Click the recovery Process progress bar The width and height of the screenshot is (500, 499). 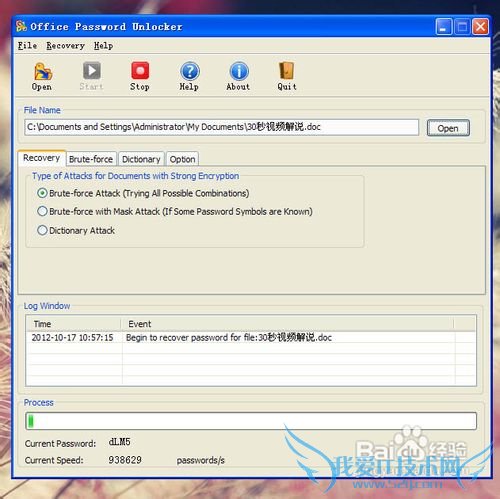click(x=251, y=421)
